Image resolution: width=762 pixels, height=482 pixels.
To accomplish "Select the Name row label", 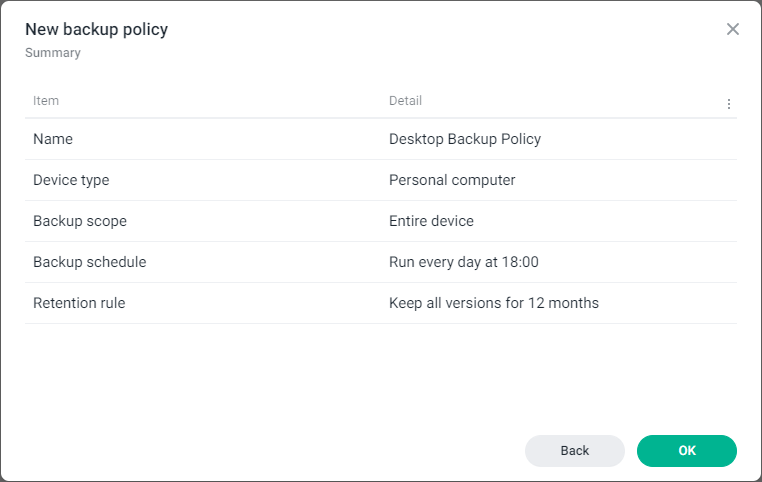I will (53, 139).
